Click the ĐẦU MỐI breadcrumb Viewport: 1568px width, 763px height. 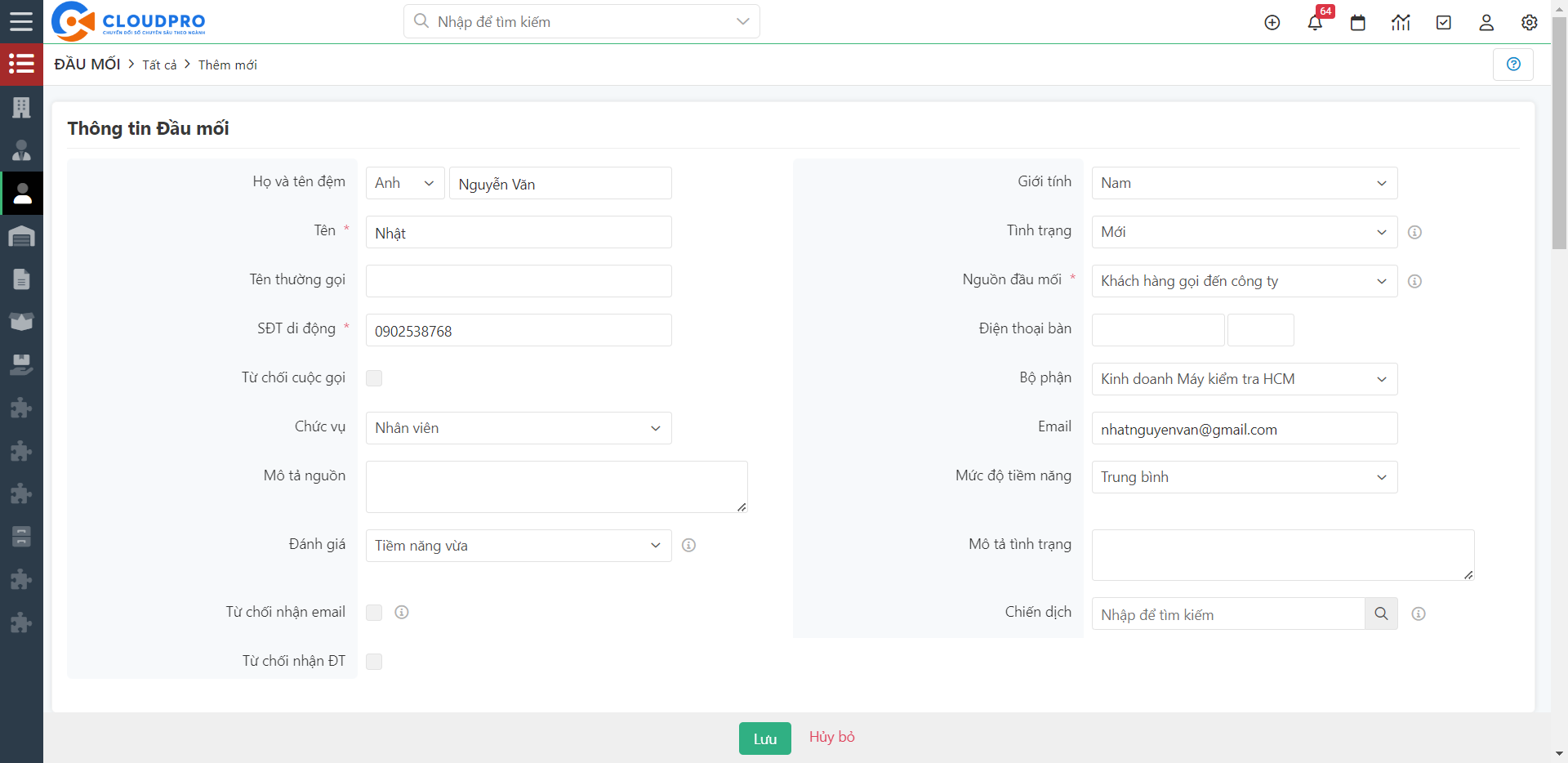click(x=87, y=64)
